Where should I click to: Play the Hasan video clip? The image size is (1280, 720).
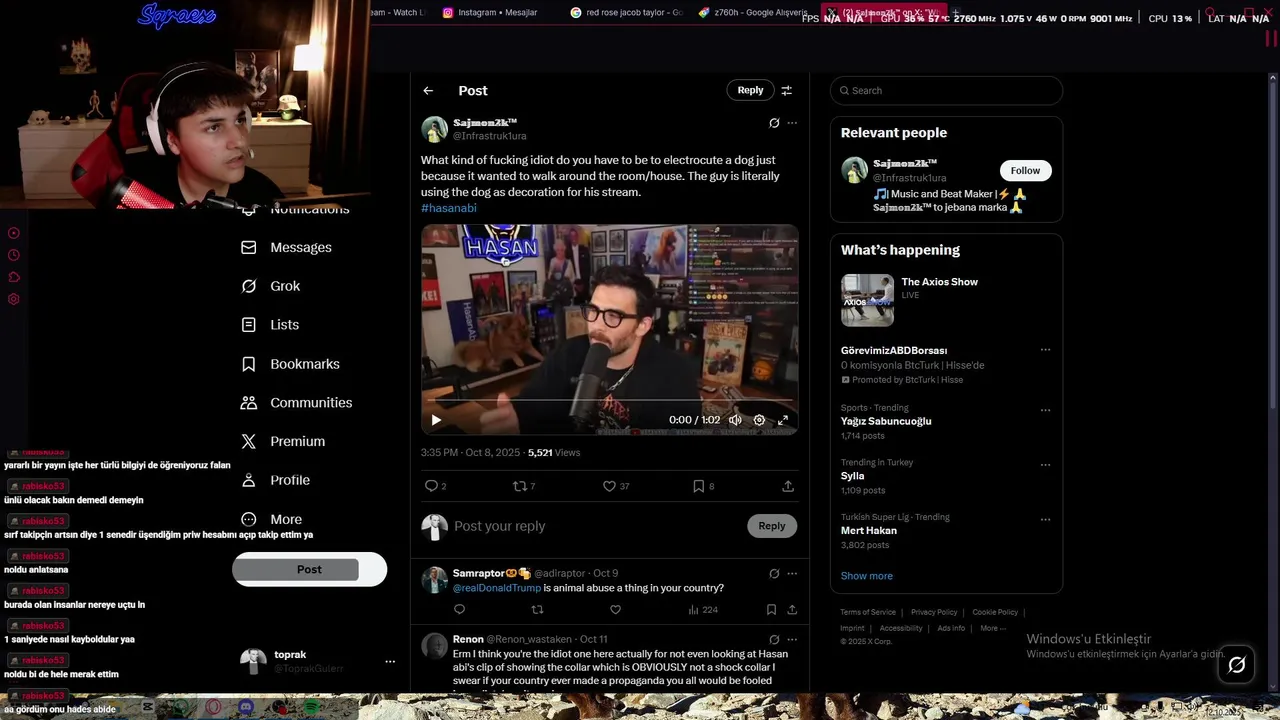(436, 420)
